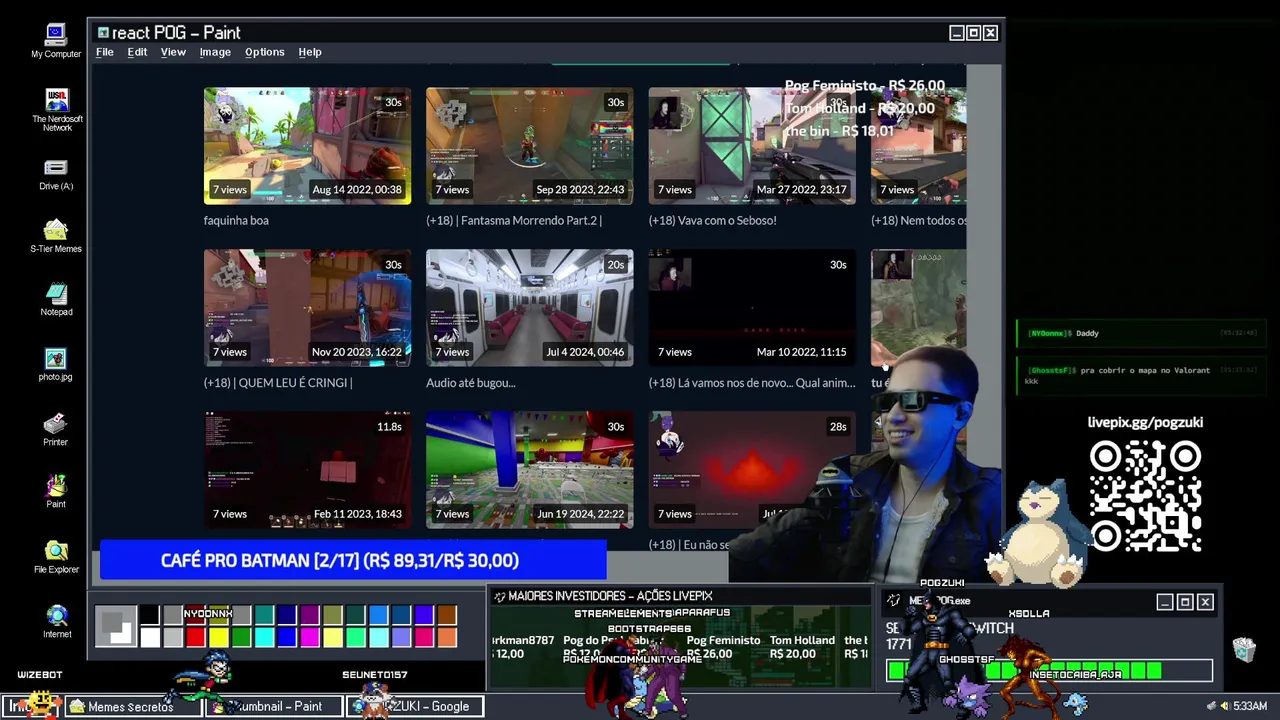Select the red palette color

click(196, 637)
